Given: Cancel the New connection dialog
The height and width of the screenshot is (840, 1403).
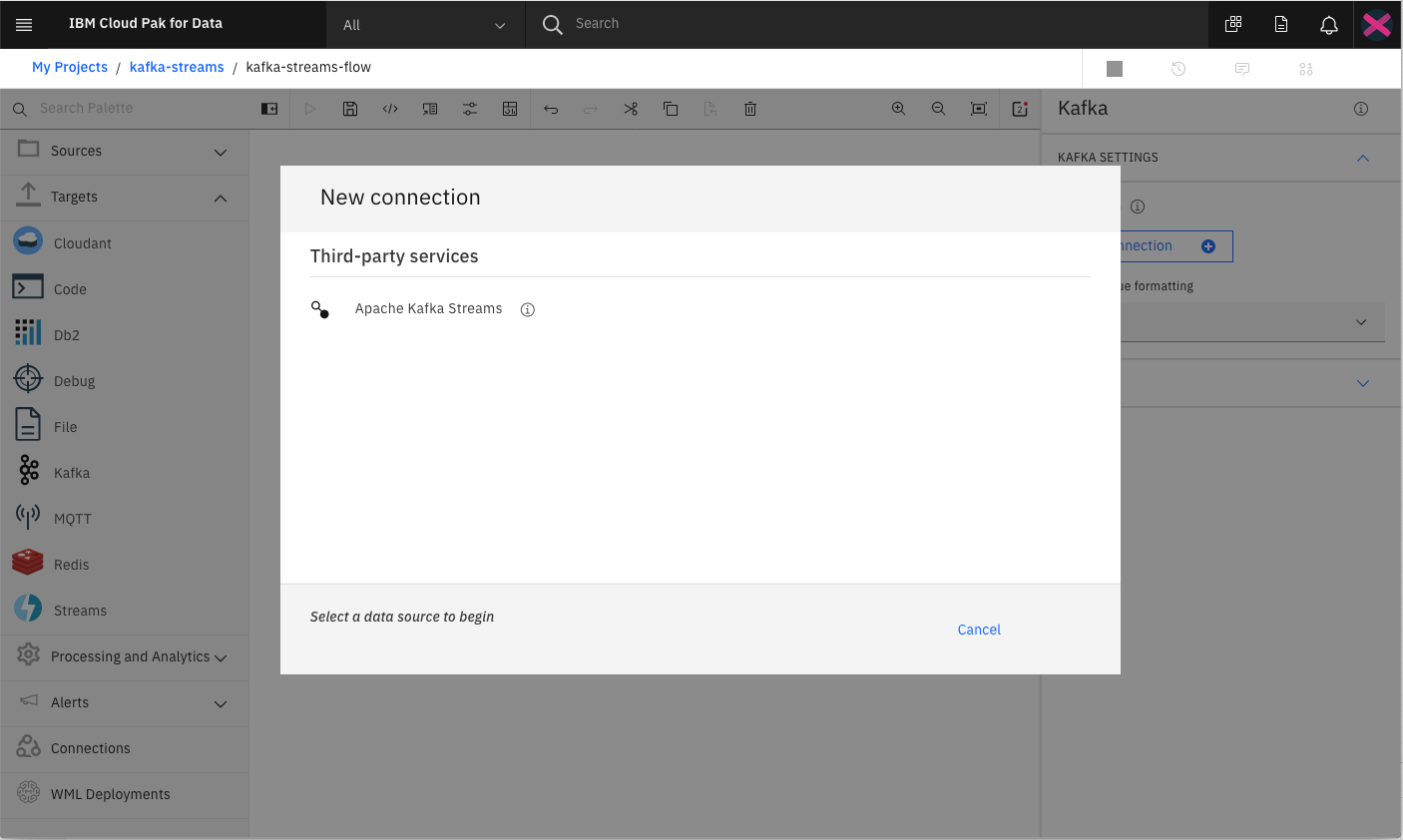Looking at the screenshot, I should point(979,630).
